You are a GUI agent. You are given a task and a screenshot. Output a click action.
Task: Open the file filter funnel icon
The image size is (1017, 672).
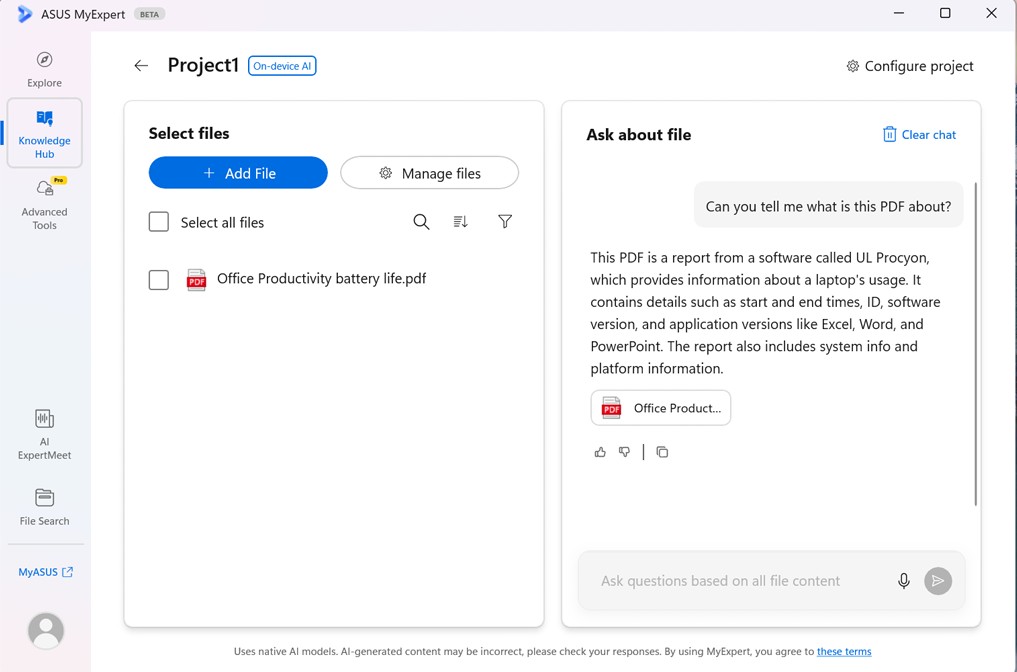click(505, 222)
